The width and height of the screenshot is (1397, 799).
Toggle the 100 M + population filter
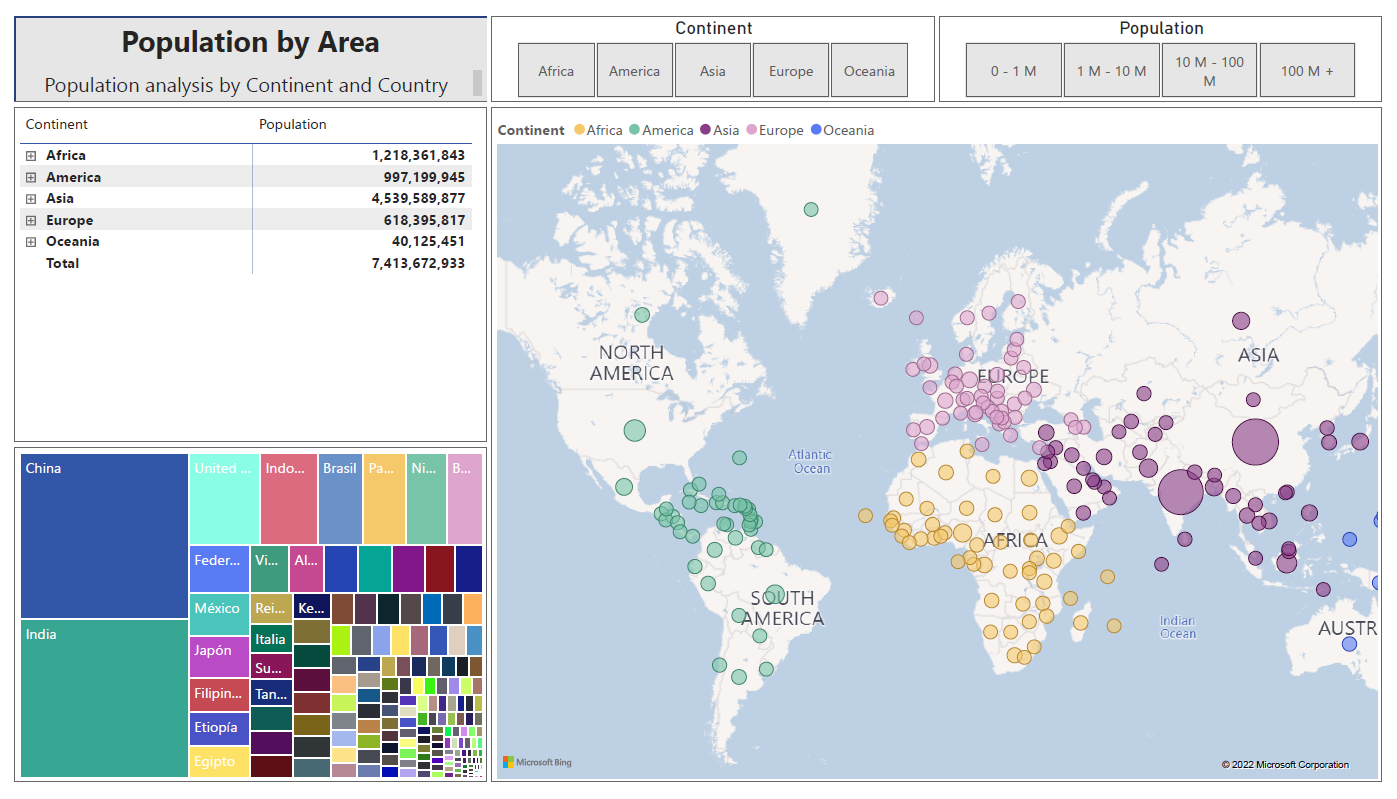[1307, 70]
